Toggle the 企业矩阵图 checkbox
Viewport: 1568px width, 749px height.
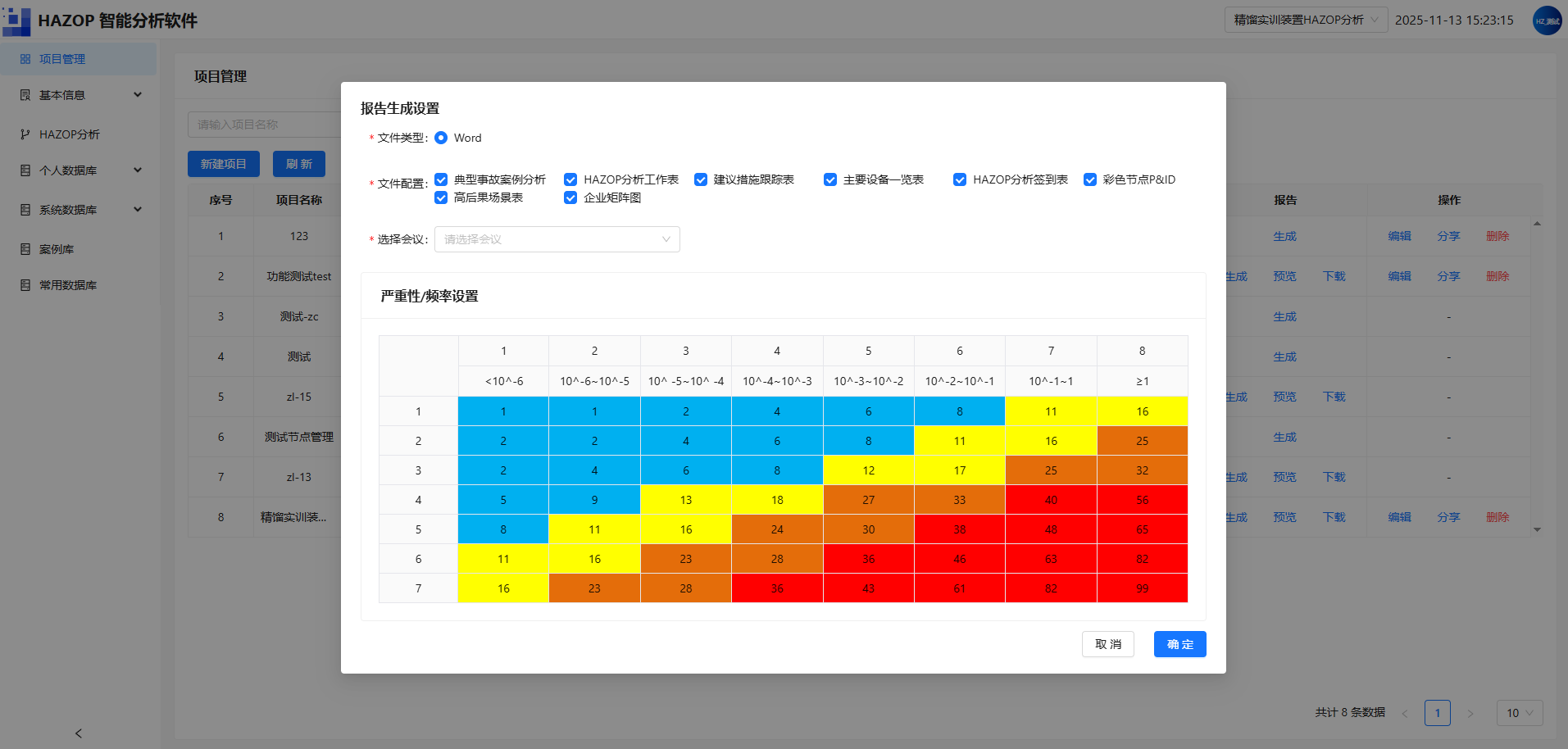click(x=570, y=197)
